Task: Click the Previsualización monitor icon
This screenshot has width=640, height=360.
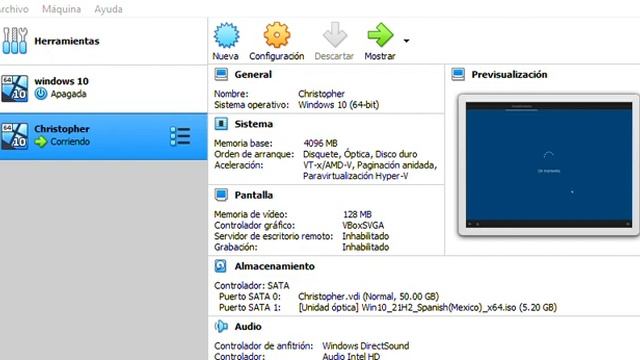Action: click(x=458, y=74)
